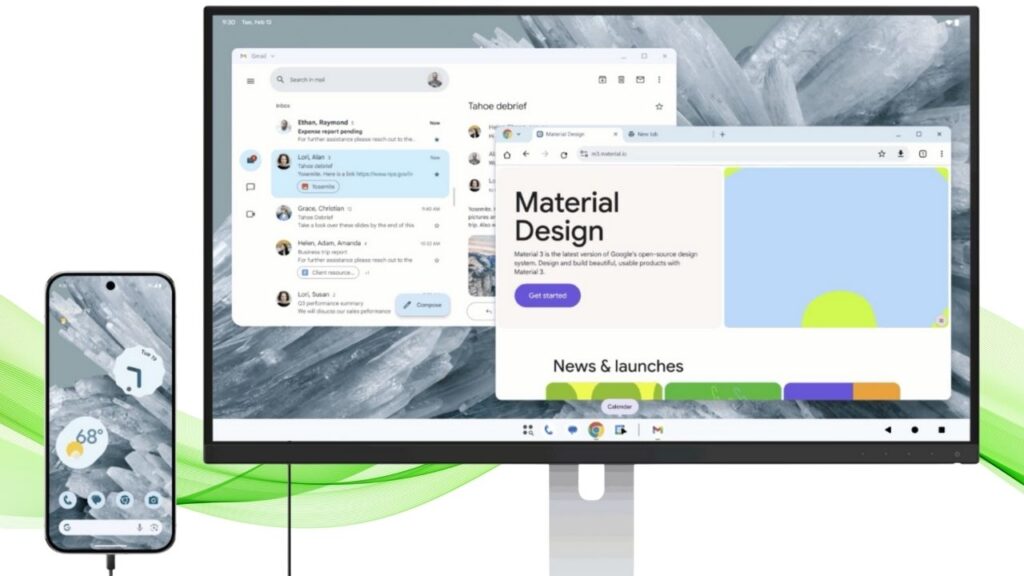Screen dimensions: 1024x576
Task: Launch Messages from the taskbar
Action: point(572,430)
